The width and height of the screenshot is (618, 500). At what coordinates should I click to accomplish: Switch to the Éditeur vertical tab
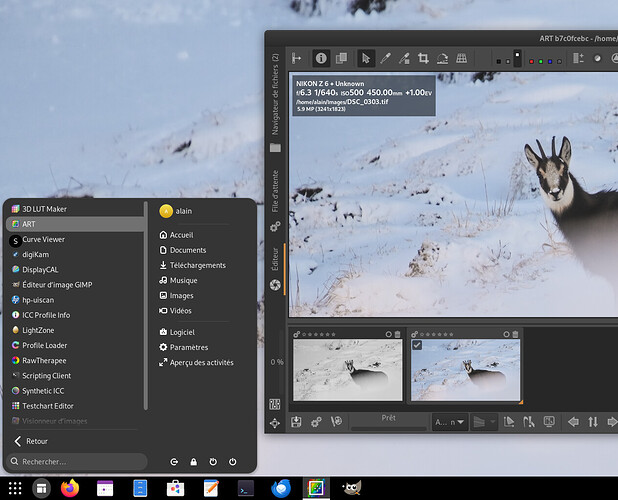275,259
